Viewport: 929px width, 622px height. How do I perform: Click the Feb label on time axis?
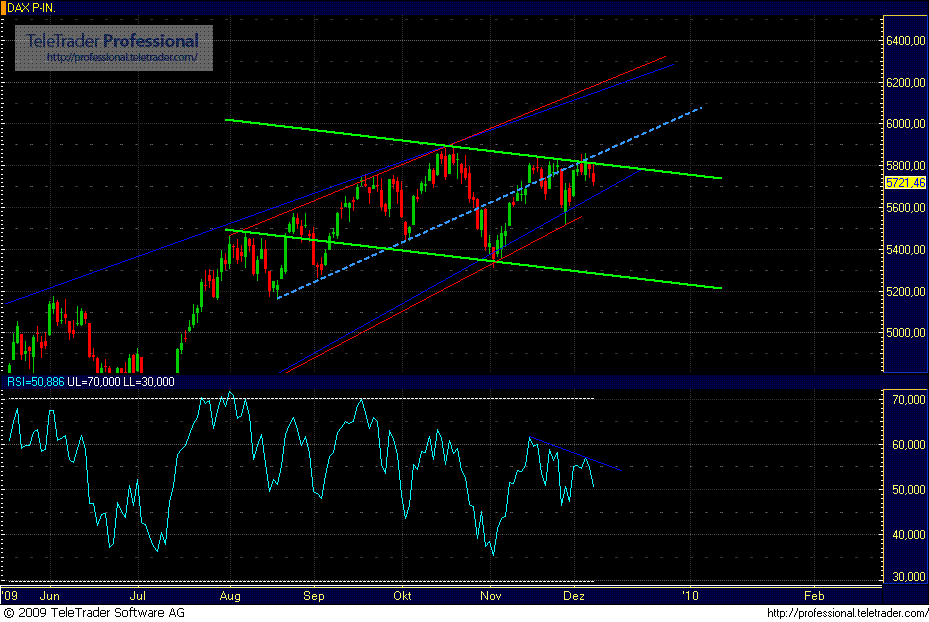(x=814, y=596)
